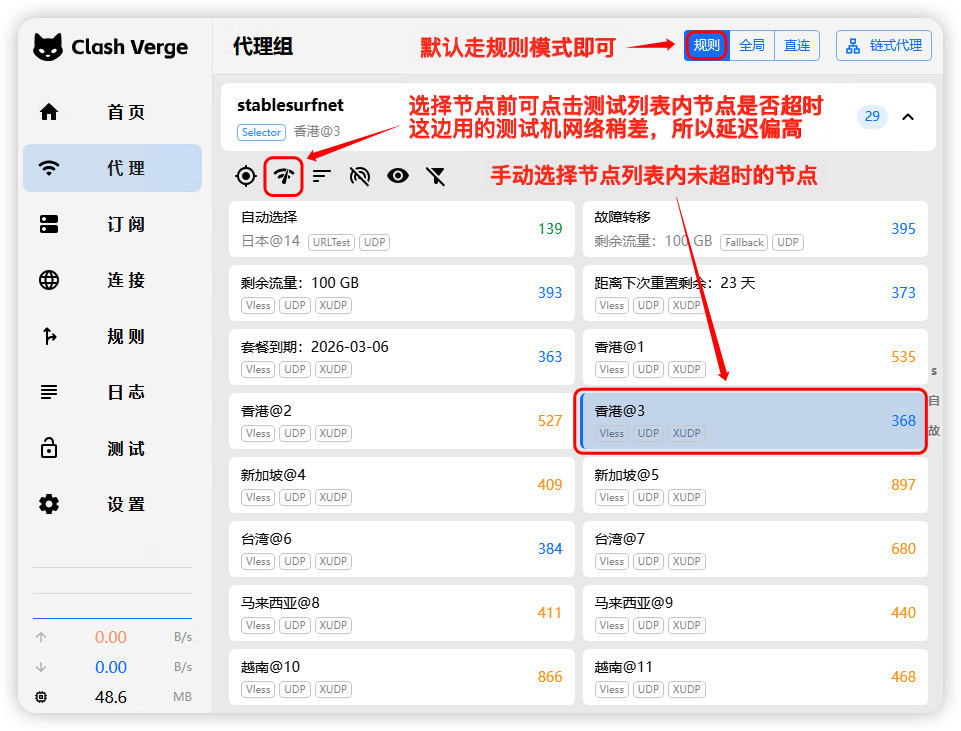The image size is (961, 731).
Task: Toggle the eye display mode icon
Action: coord(398,177)
